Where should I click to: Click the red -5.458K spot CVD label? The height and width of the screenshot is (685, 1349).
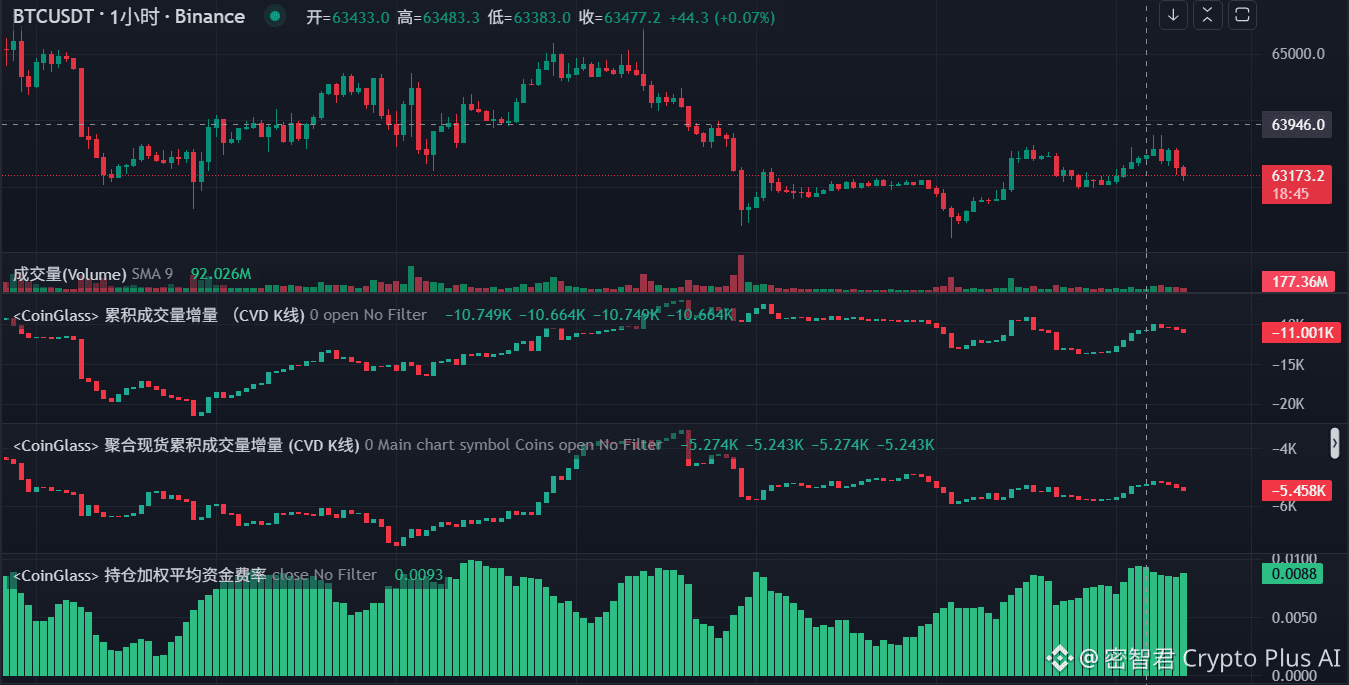click(x=1298, y=491)
